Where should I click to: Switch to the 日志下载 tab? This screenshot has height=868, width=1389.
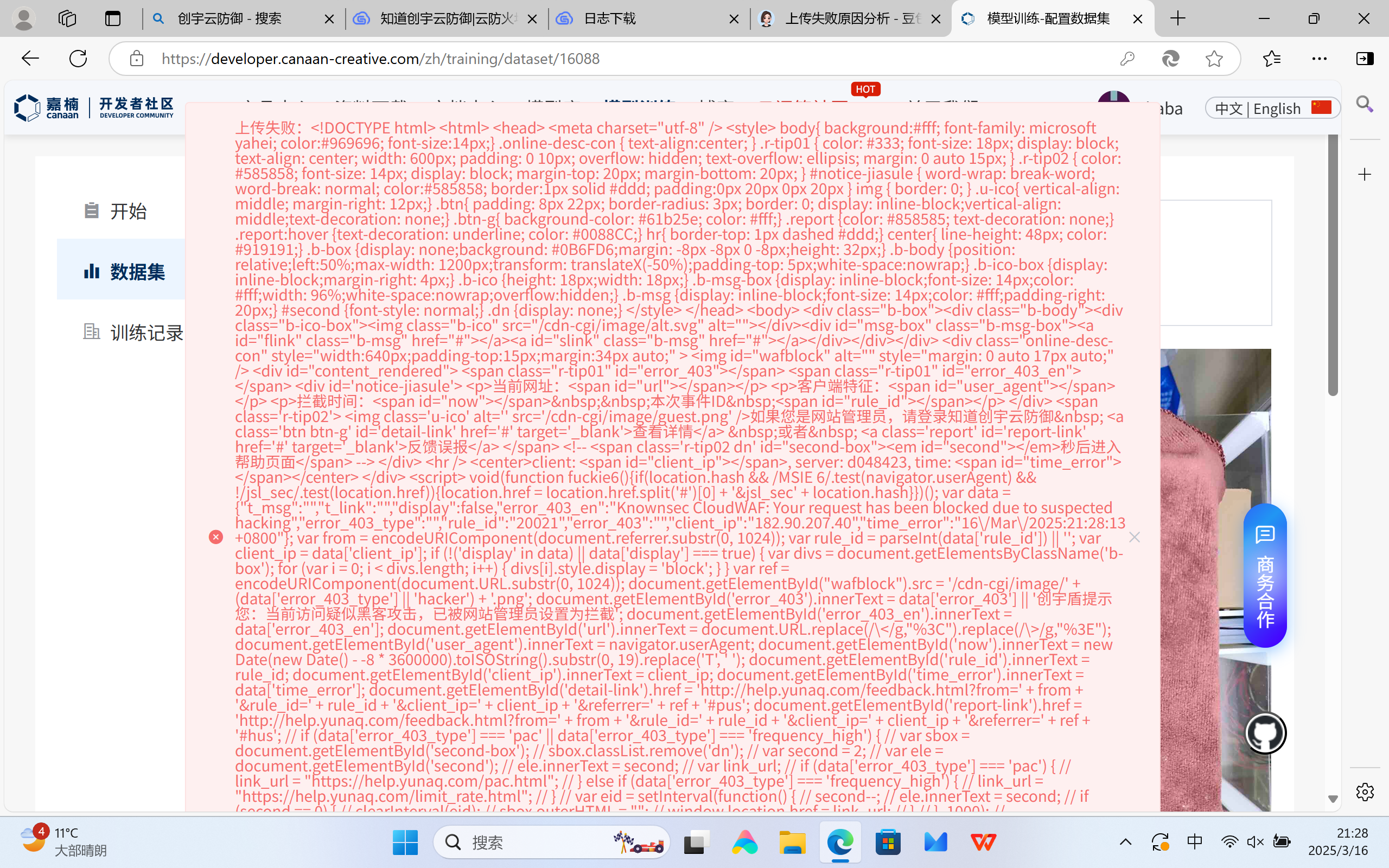648,18
